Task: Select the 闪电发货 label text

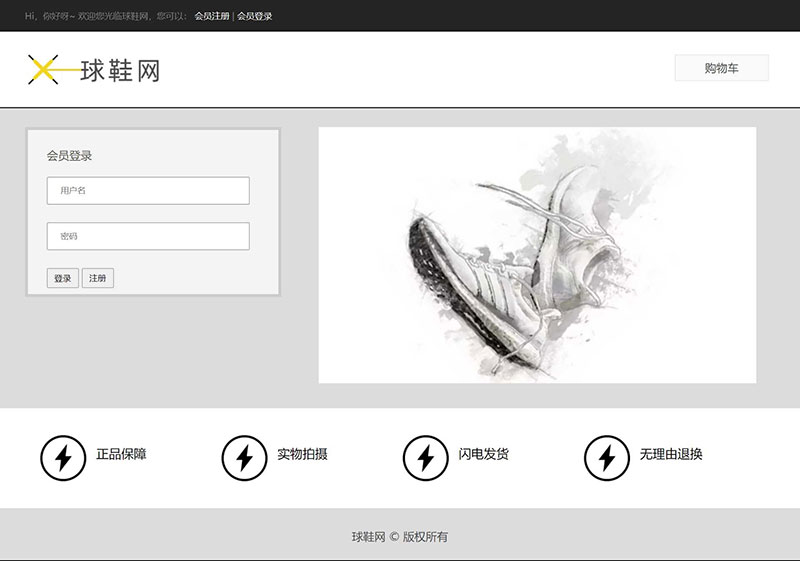Action: (483, 454)
